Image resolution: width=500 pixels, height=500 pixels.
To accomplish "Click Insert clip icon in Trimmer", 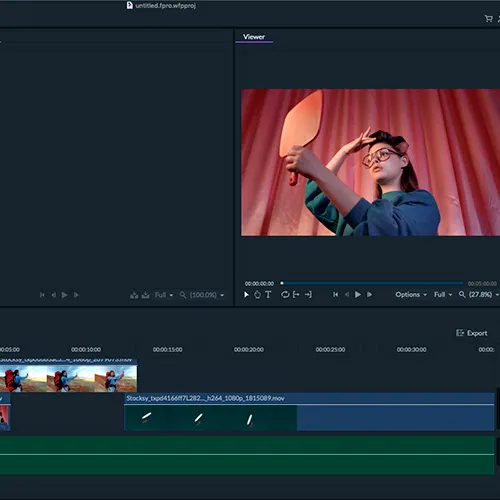I will (134, 295).
